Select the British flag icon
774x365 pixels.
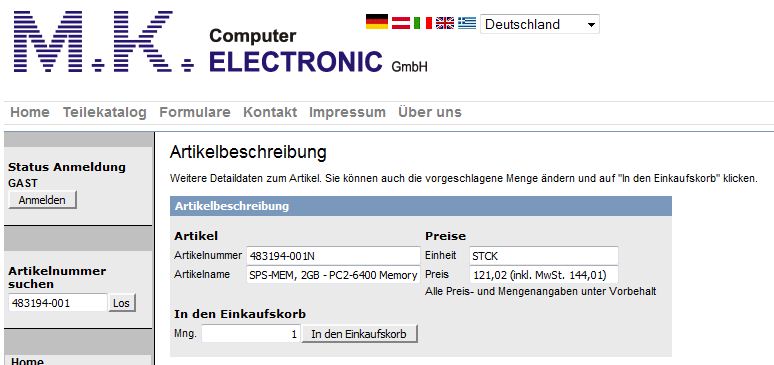coord(445,23)
